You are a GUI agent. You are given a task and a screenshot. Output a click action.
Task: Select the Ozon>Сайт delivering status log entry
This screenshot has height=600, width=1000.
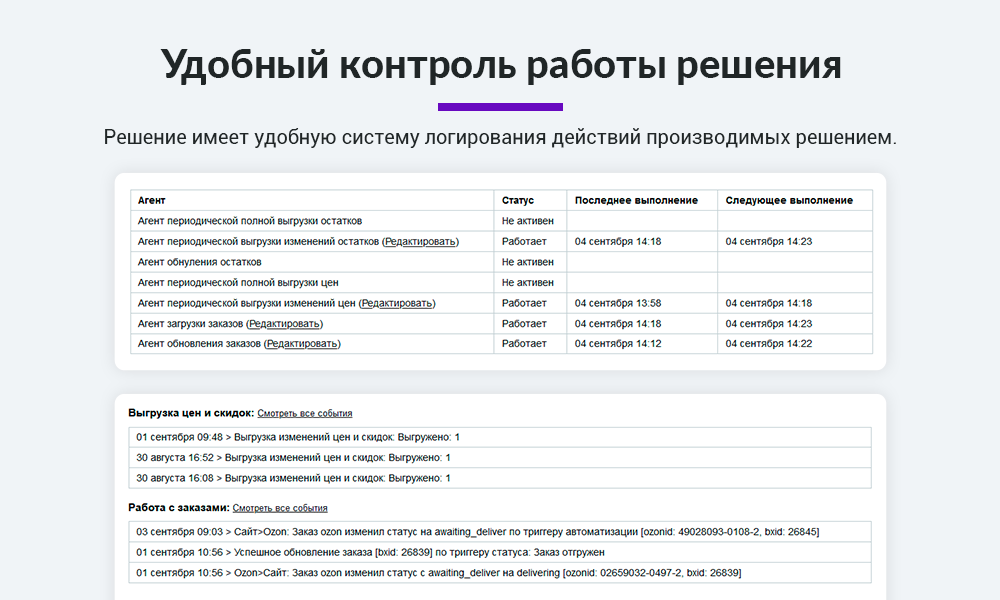[x=438, y=573]
